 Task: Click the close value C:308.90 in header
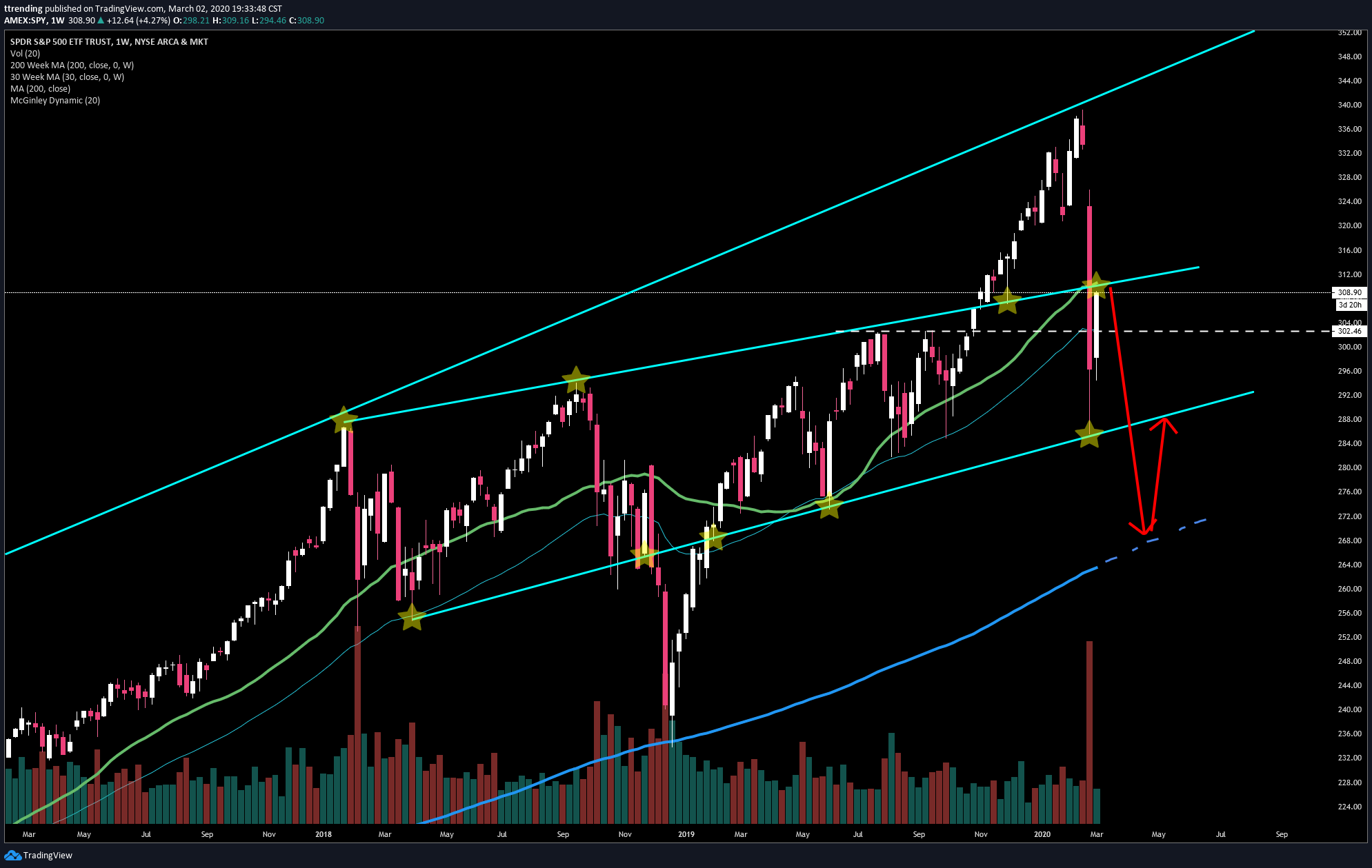pos(306,20)
